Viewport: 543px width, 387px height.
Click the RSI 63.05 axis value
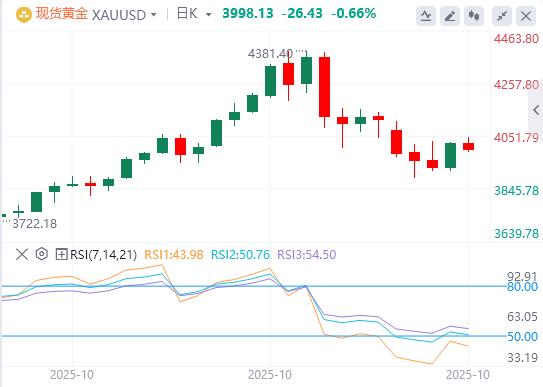pos(522,316)
